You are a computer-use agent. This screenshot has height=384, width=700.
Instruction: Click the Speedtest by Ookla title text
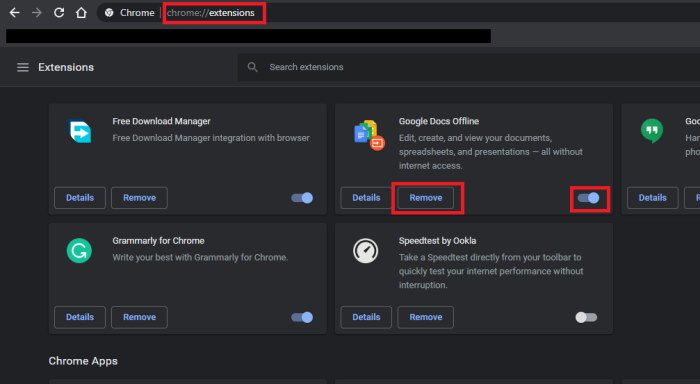(x=438, y=241)
